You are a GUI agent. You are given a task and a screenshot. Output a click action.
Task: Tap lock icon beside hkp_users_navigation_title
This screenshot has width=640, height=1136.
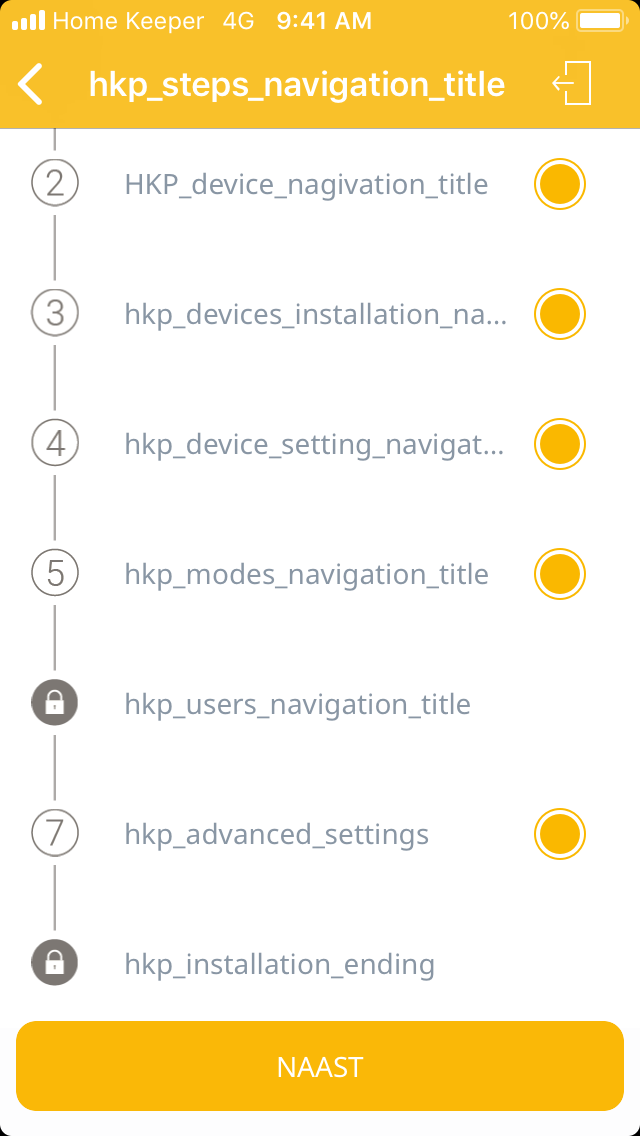[x=55, y=704]
